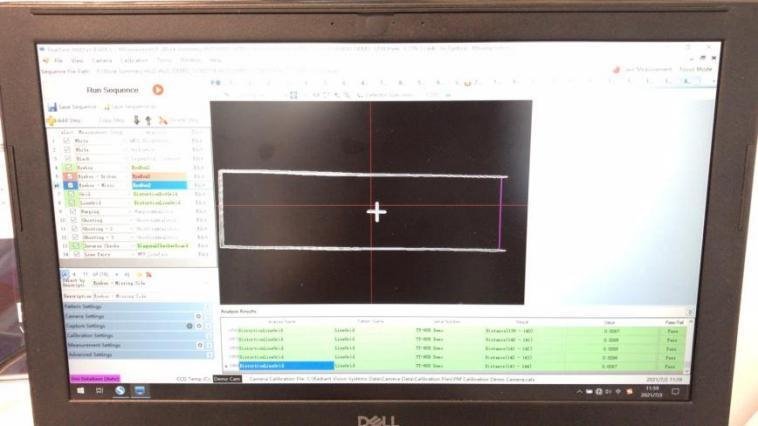
Task: Click the Save Sequence disk icon
Action: tap(53, 106)
